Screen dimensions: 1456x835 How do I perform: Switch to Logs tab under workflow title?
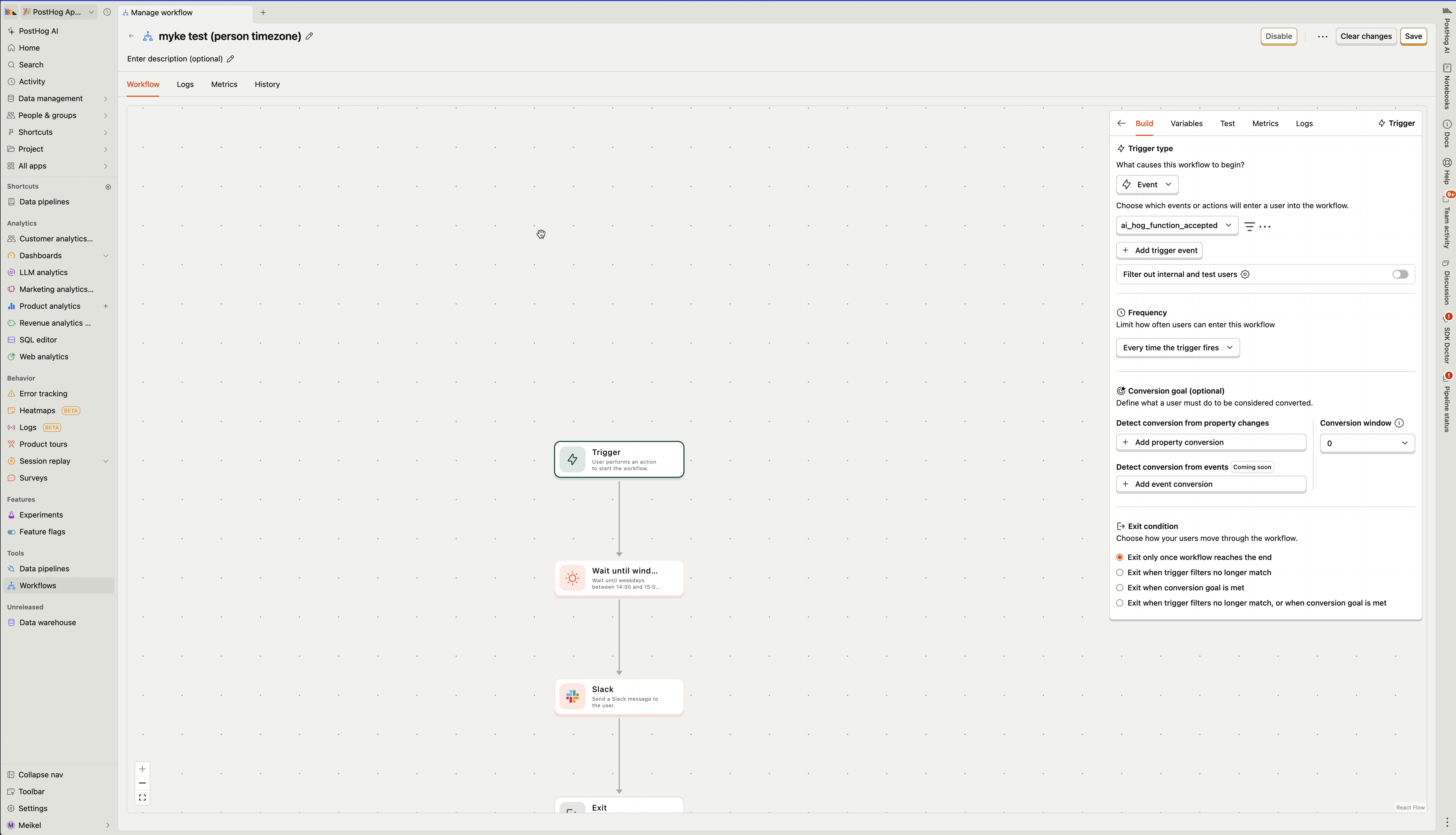pos(185,85)
